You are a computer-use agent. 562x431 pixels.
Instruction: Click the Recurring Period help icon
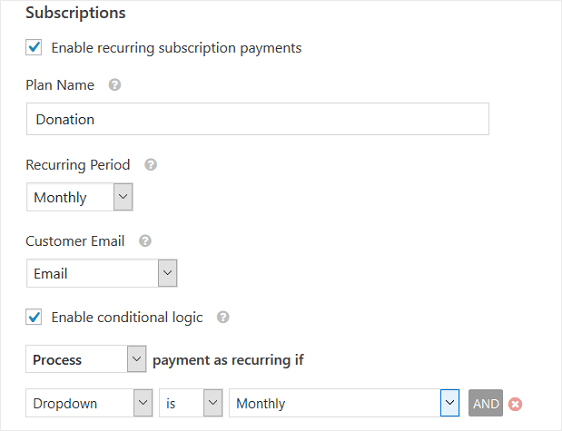(x=151, y=165)
